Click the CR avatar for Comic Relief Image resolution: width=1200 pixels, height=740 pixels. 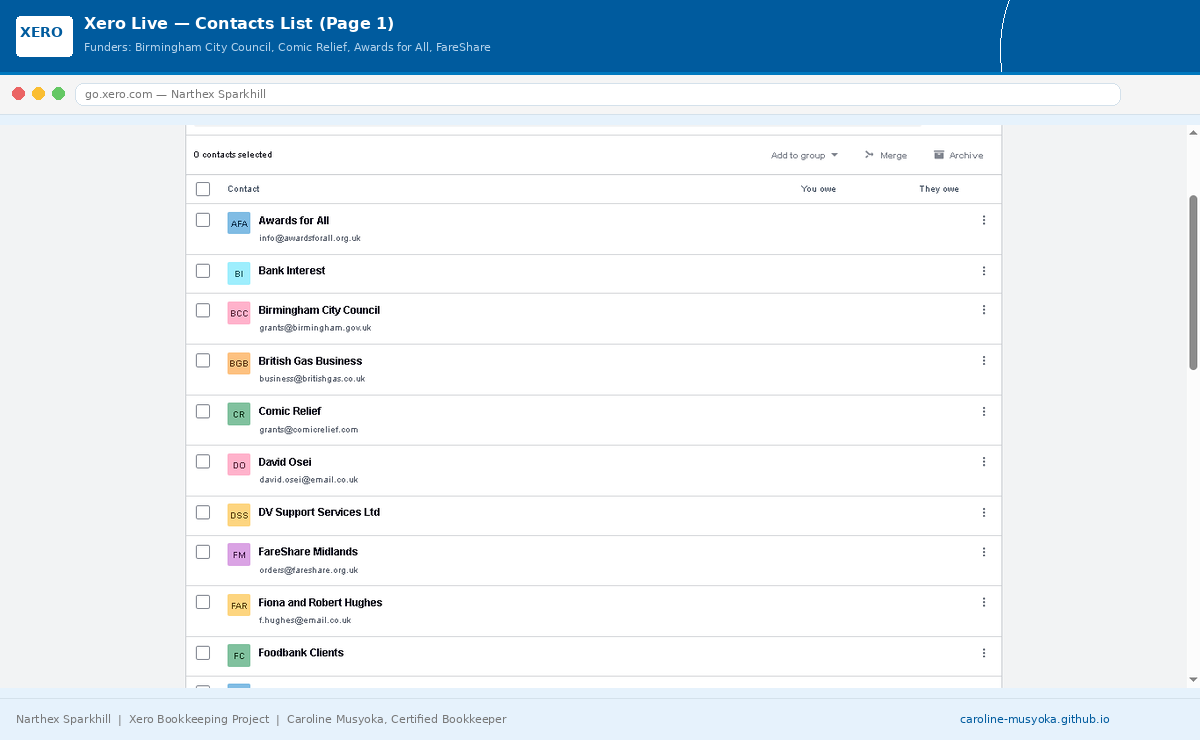pos(239,413)
